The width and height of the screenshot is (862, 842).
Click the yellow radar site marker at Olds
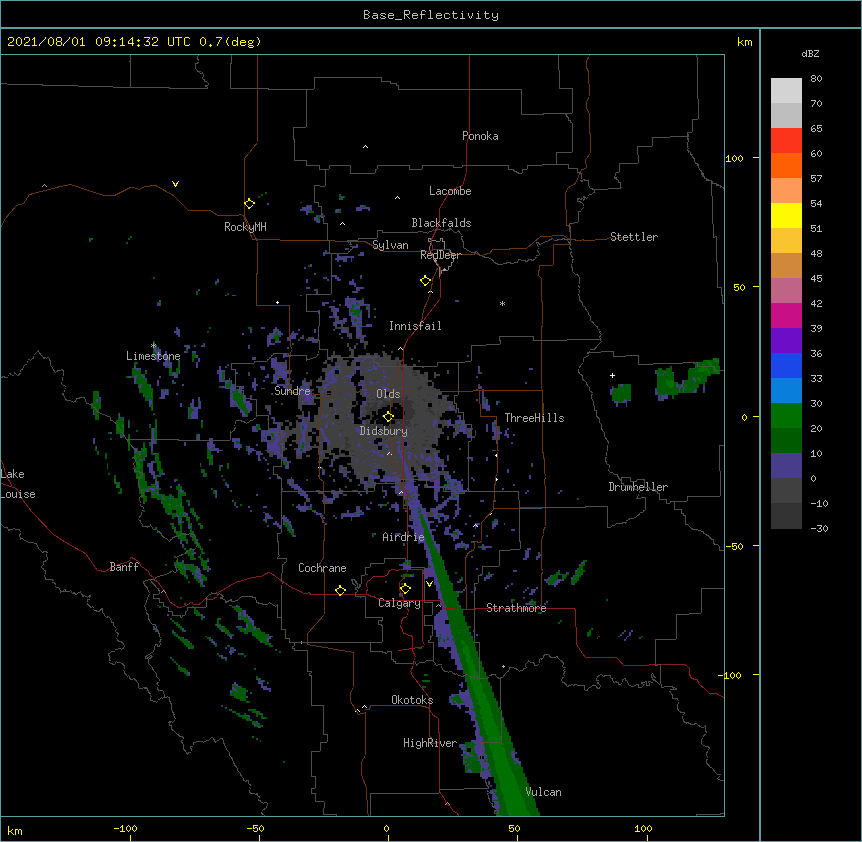click(x=388, y=416)
